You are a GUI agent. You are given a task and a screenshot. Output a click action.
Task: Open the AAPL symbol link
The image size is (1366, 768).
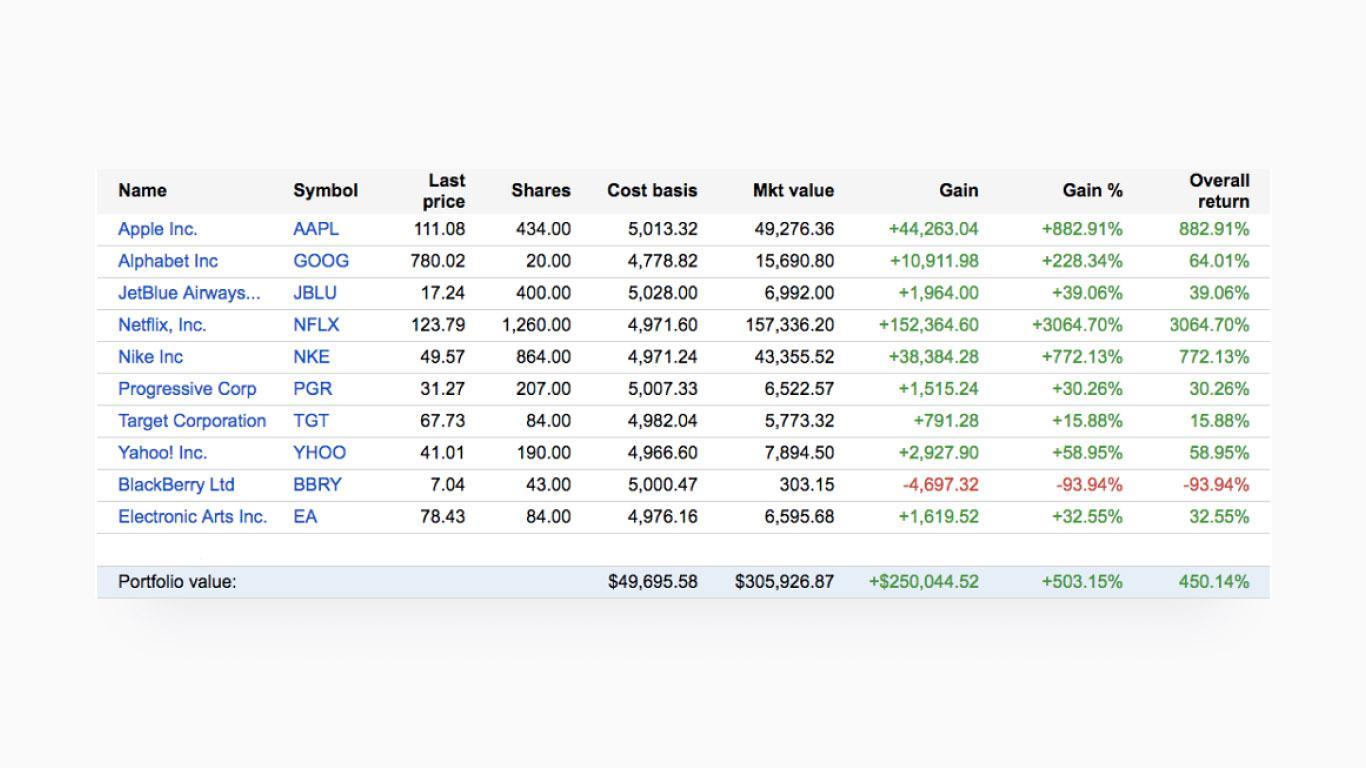[316, 229]
